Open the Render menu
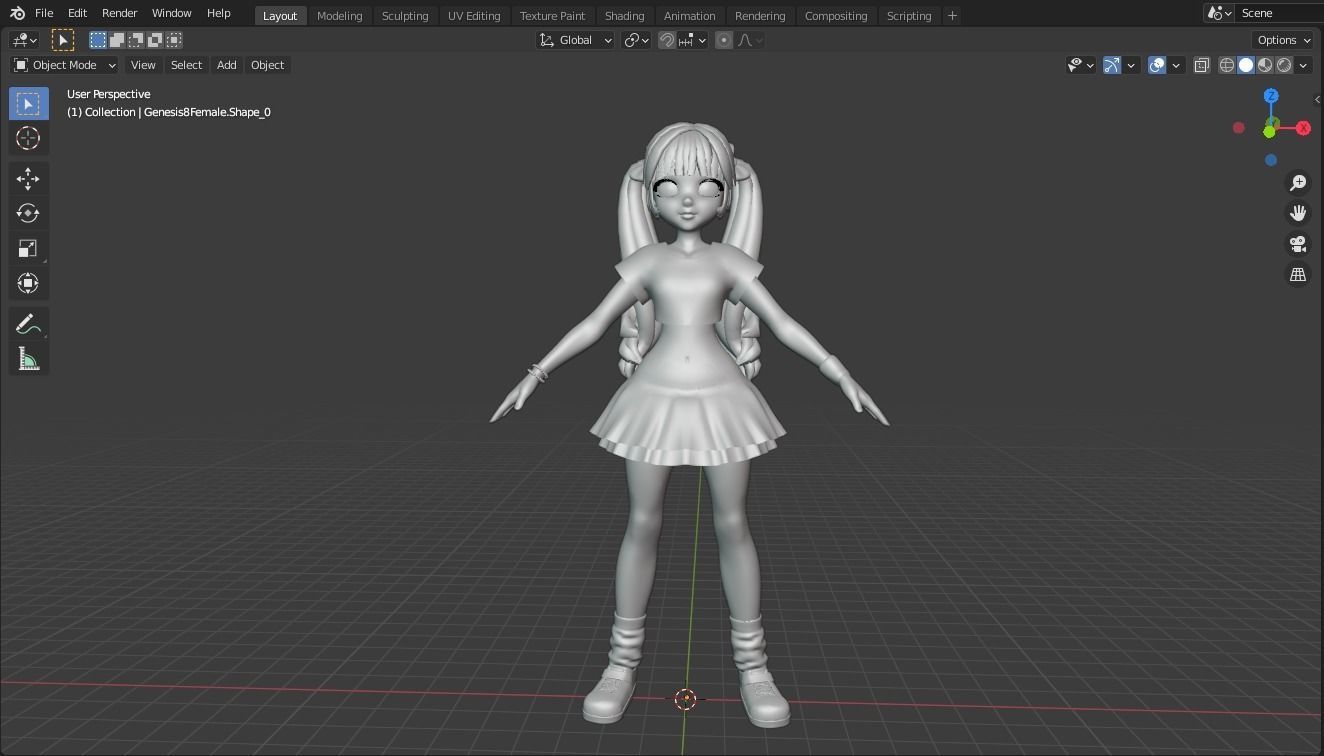The height and width of the screenshot is (756, 1324). tap(119, 12)
